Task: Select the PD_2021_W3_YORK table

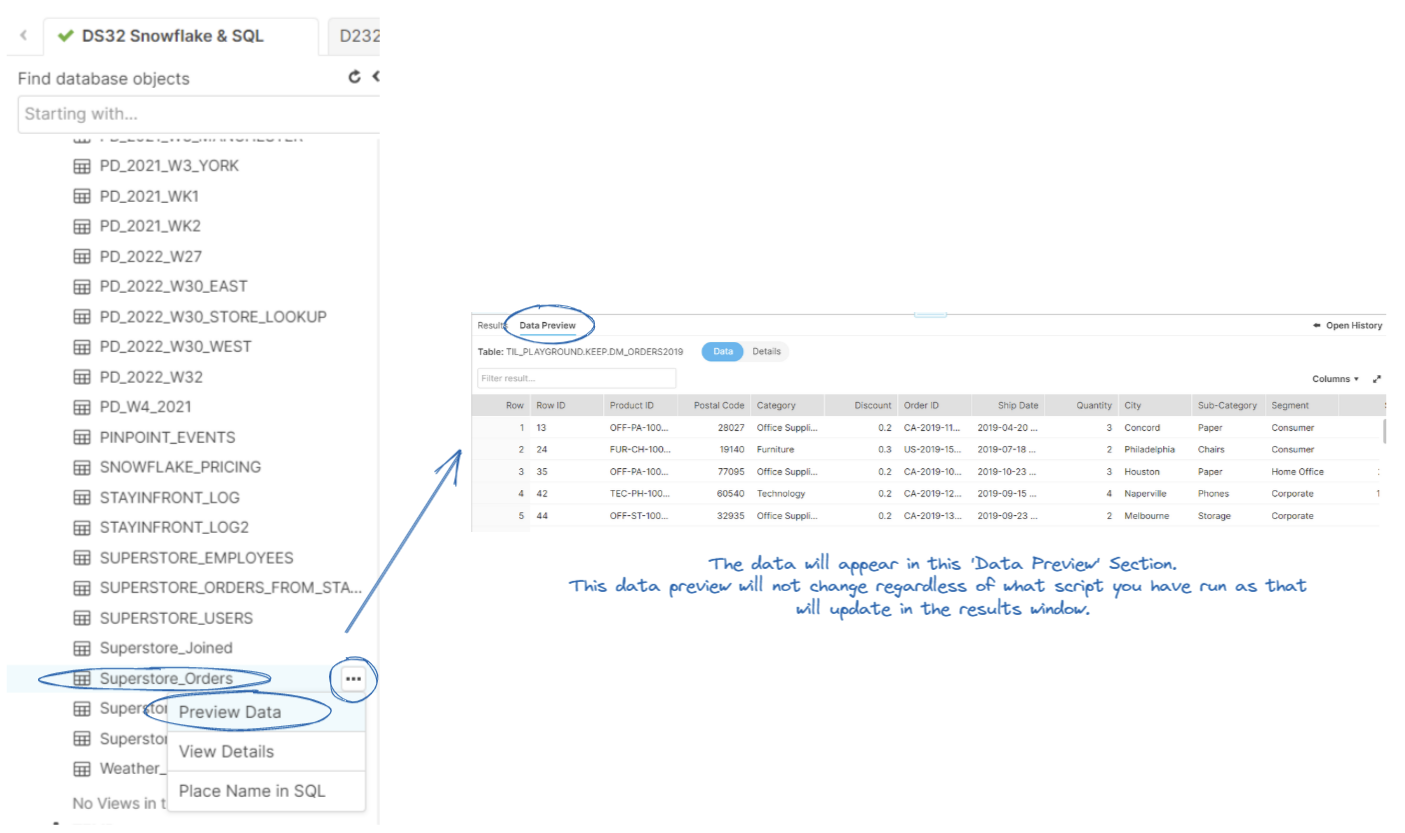Action: (x=169, y=166)
